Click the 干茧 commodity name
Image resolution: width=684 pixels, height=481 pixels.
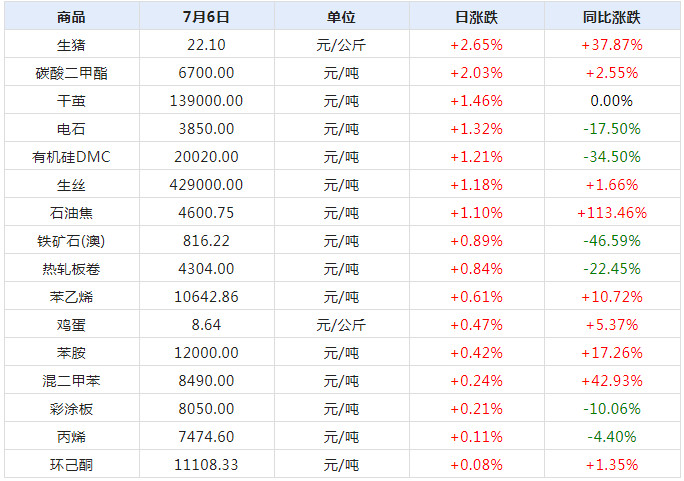coord(71,101)
